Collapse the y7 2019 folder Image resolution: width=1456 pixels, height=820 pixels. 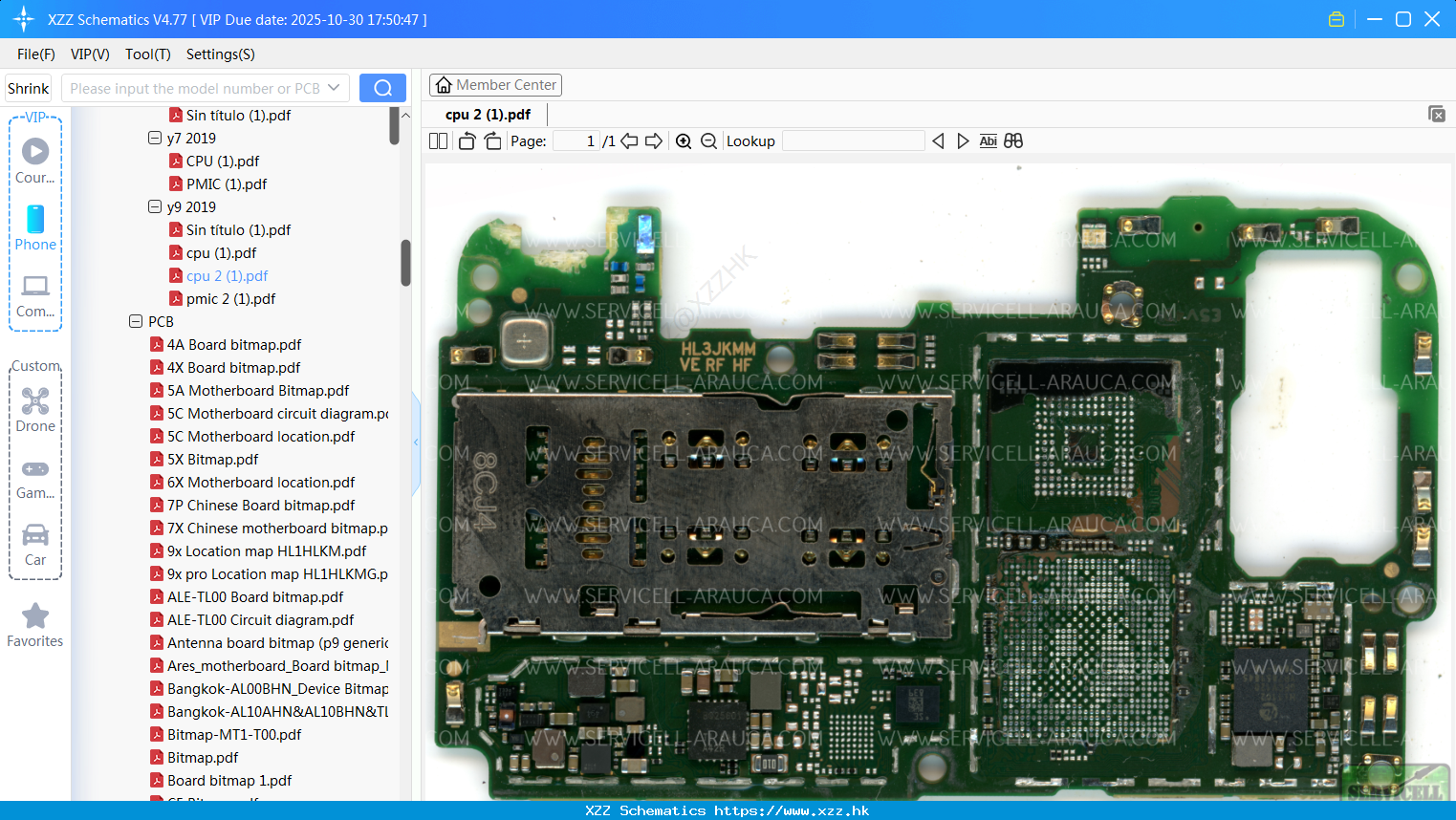tap(155, 138)
